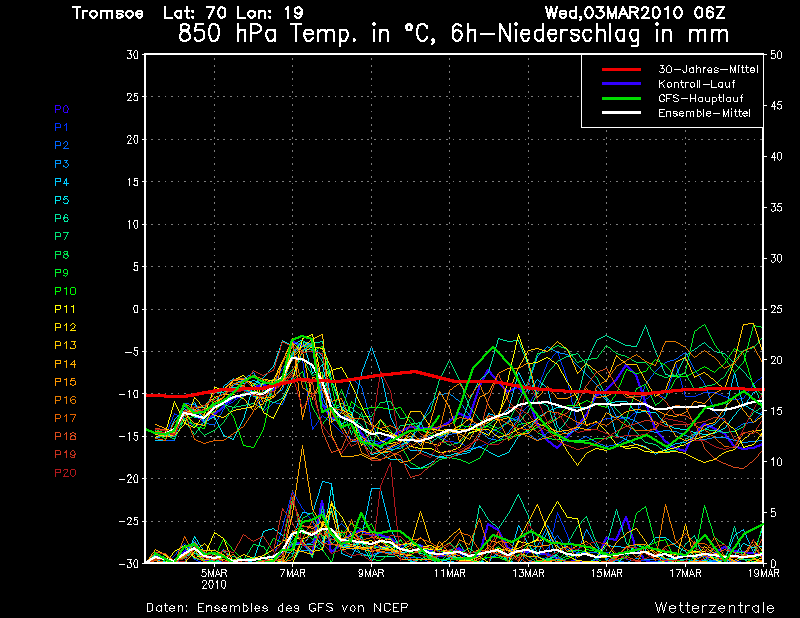Click the 13MAR date tick label

pos(528,574)
